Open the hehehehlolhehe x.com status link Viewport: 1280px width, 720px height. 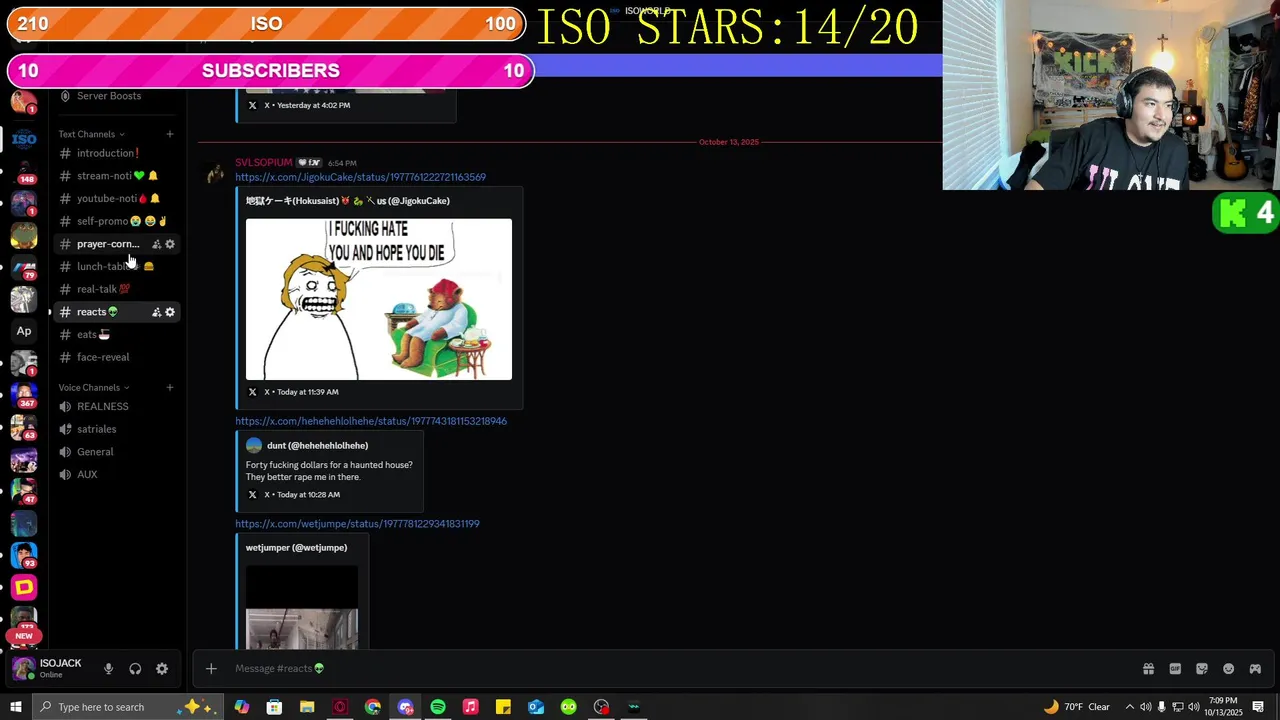click(371, 421)
